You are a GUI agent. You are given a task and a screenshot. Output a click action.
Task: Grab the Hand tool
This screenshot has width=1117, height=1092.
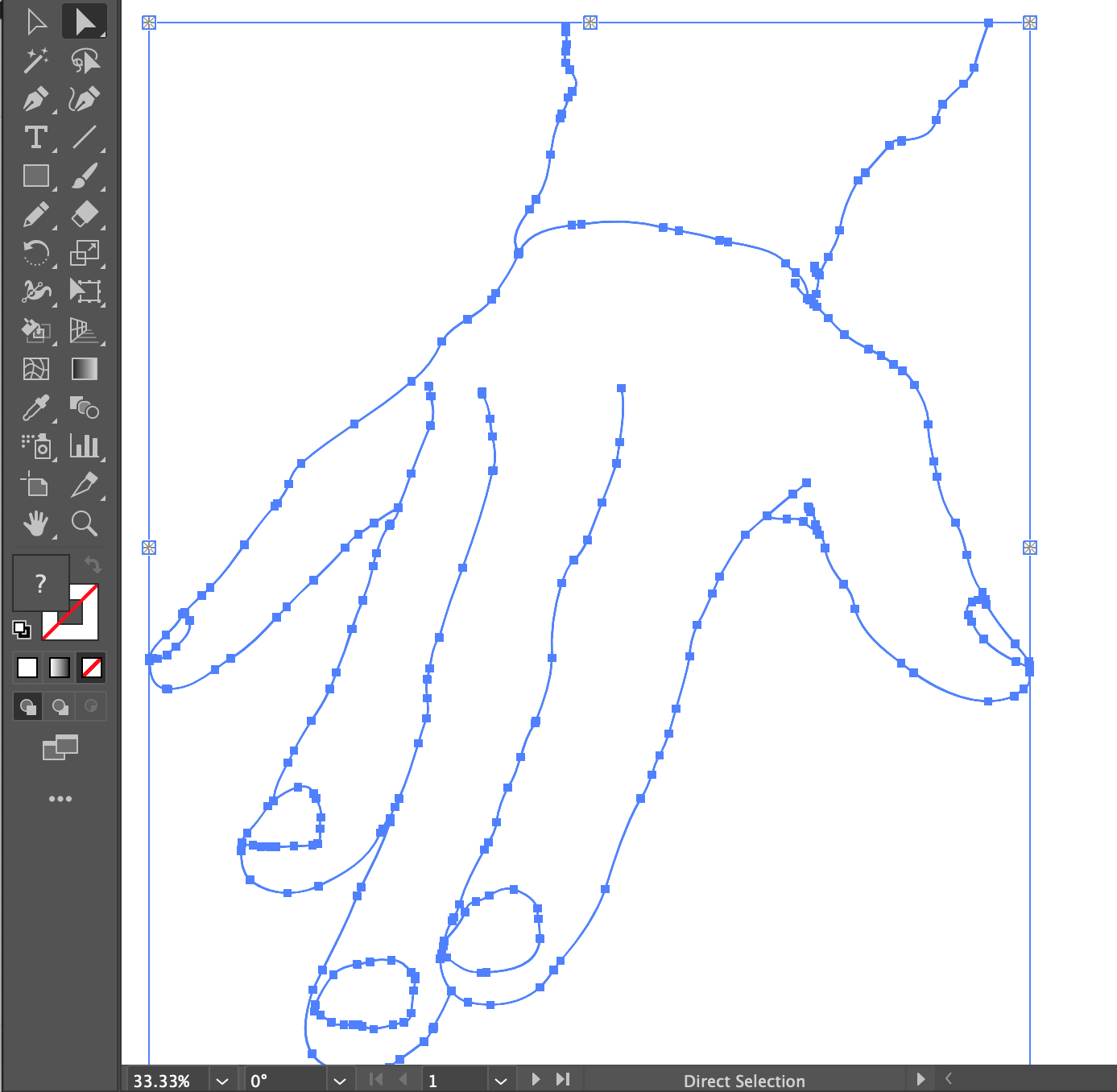click(36, 524)
